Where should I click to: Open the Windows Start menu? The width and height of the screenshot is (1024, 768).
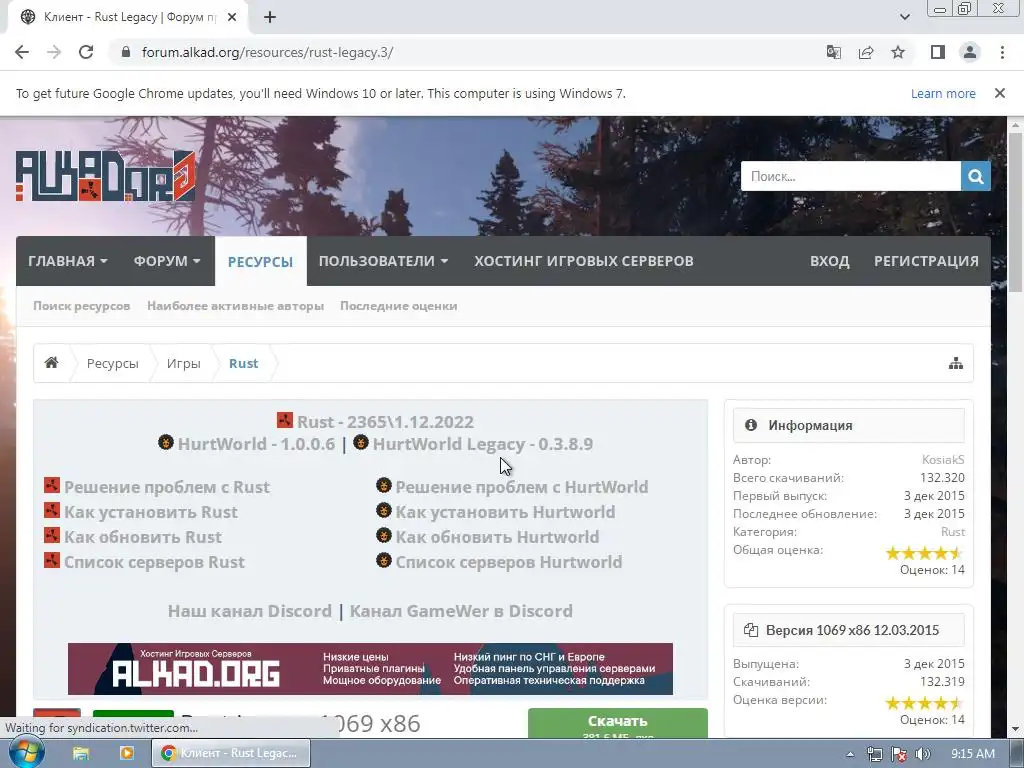coord(26,752)
